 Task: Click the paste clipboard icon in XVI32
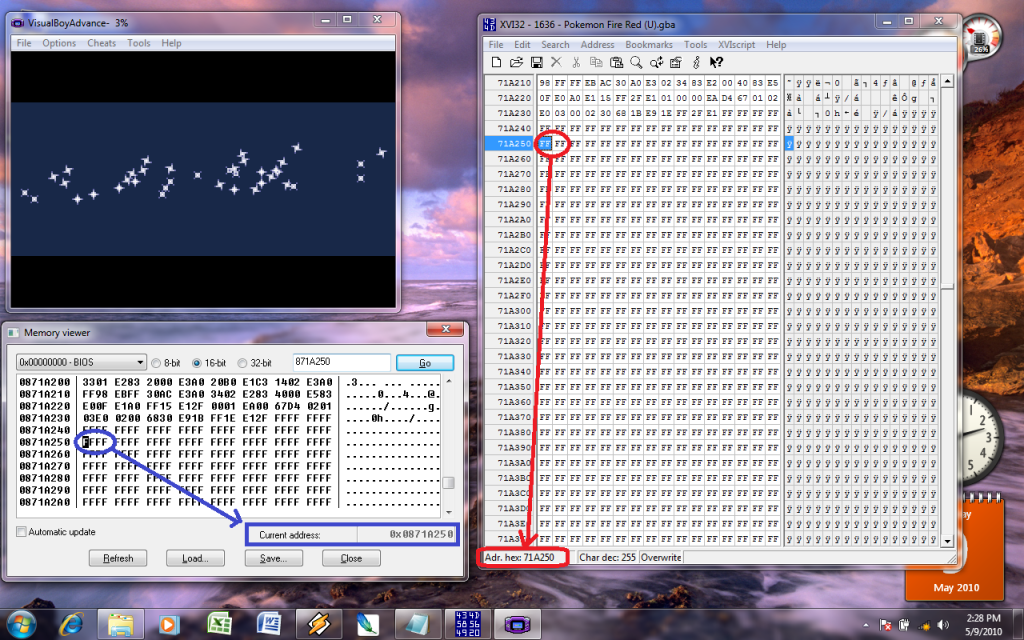click(x=616, y=63)
